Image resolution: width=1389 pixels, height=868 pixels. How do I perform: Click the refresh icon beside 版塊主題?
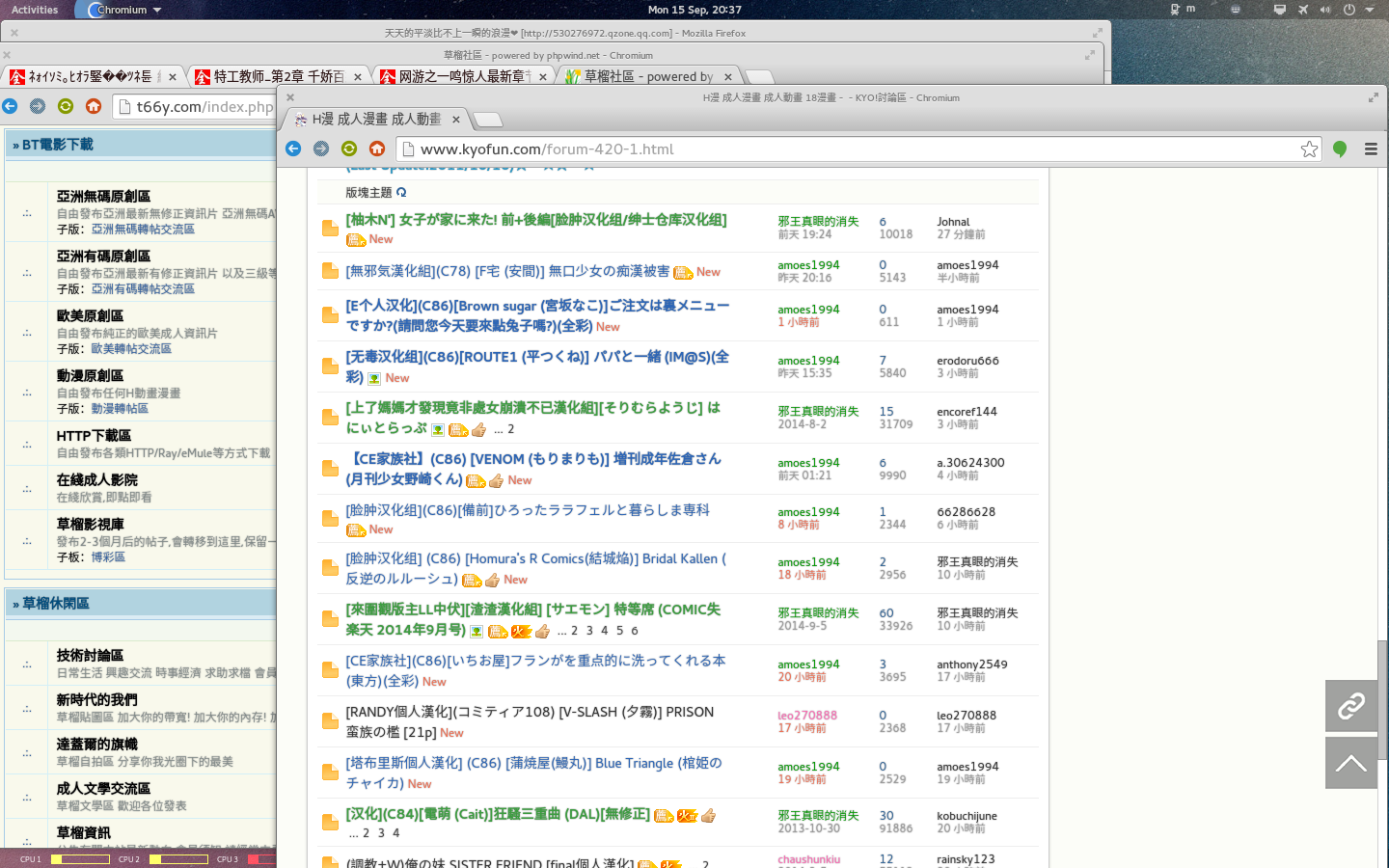click(x=401, y=192)
